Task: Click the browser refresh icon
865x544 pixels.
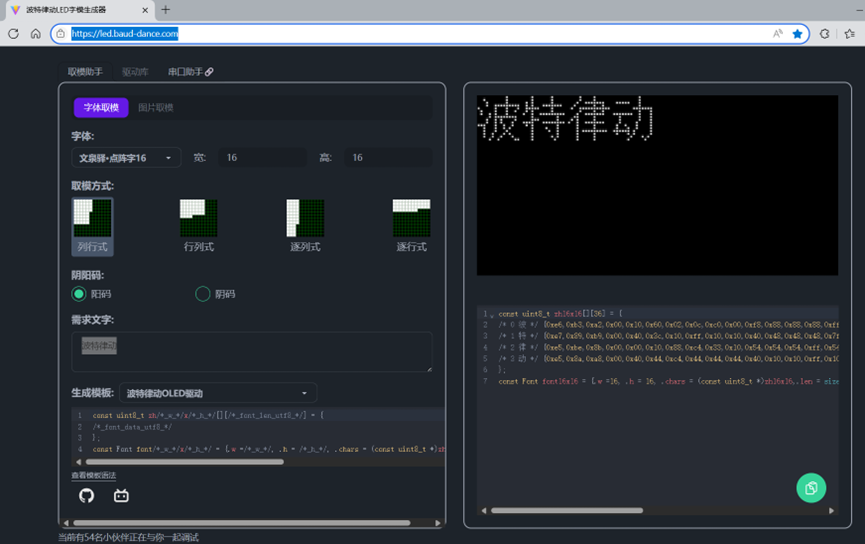Action: (13, 34)
